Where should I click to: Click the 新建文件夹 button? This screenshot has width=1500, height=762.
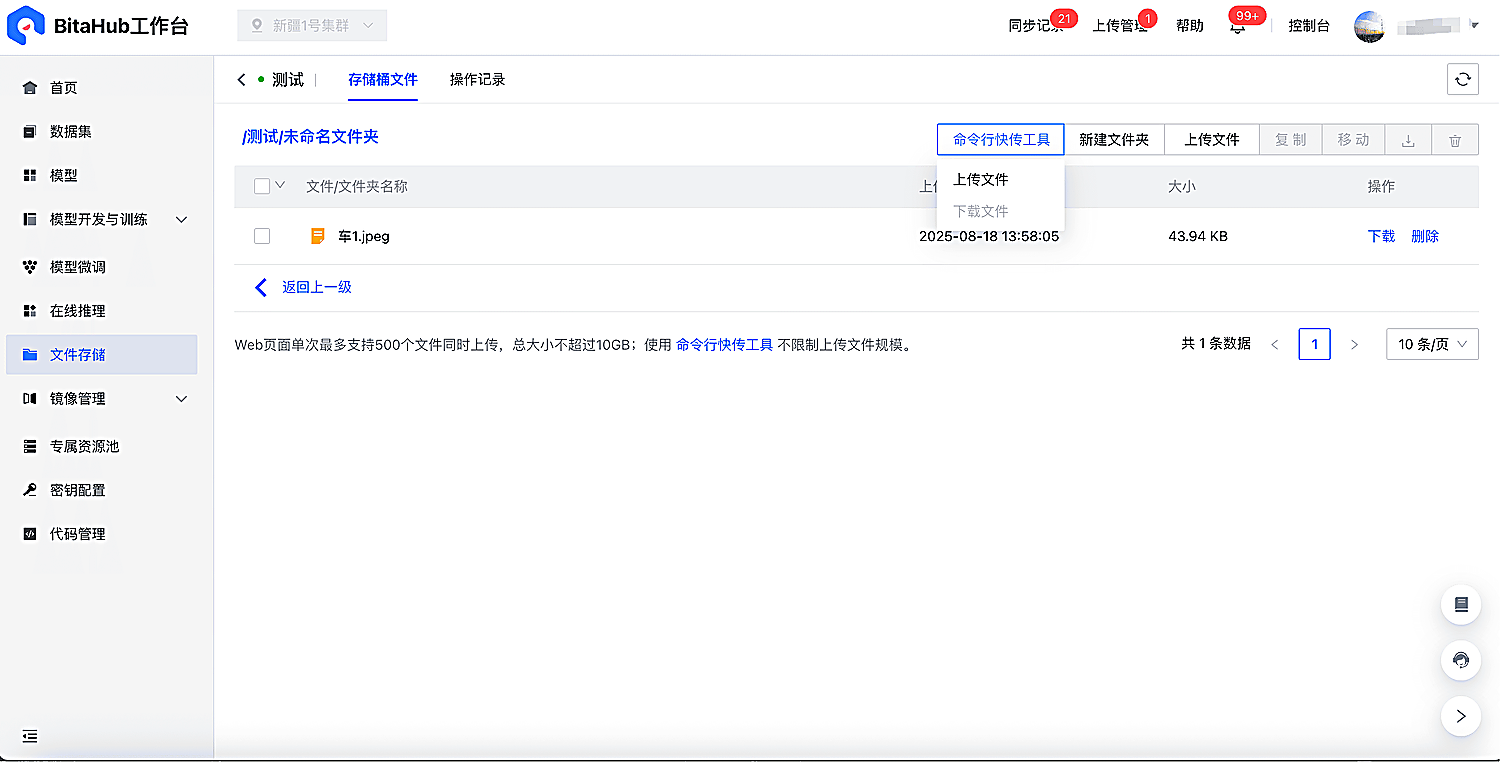(x=1114, y=140)
